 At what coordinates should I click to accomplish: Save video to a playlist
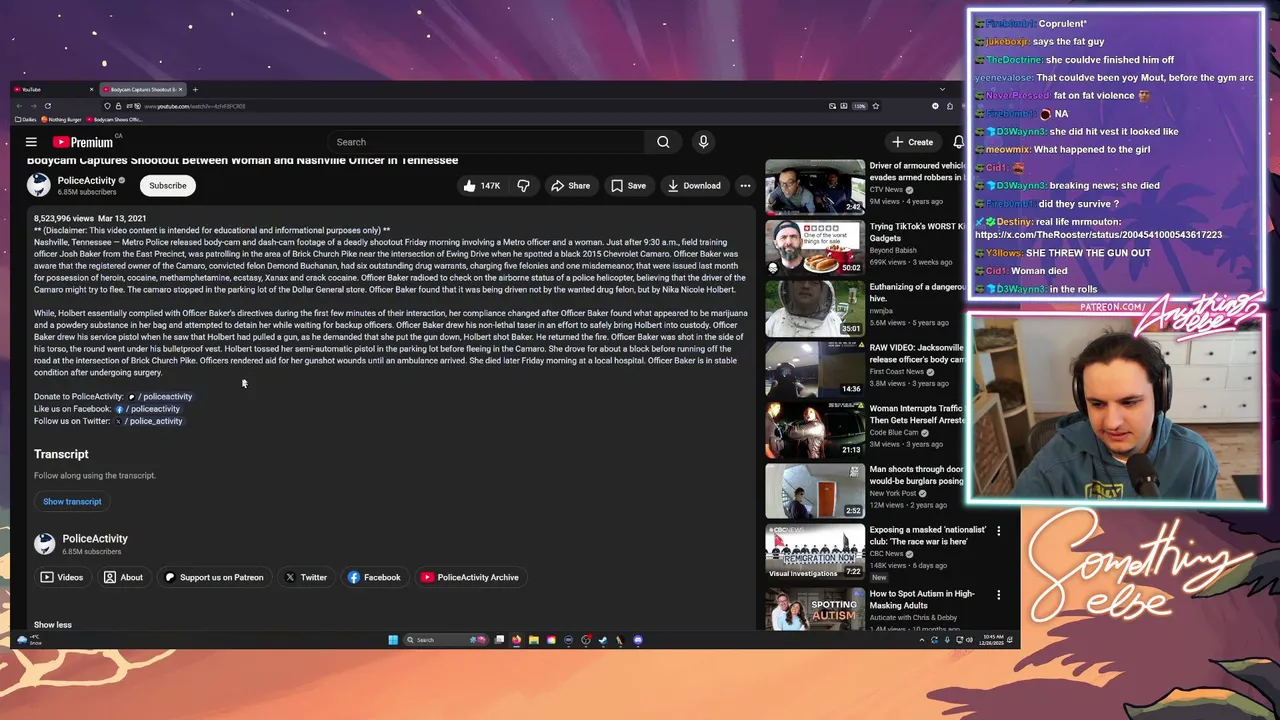(628, 185)
